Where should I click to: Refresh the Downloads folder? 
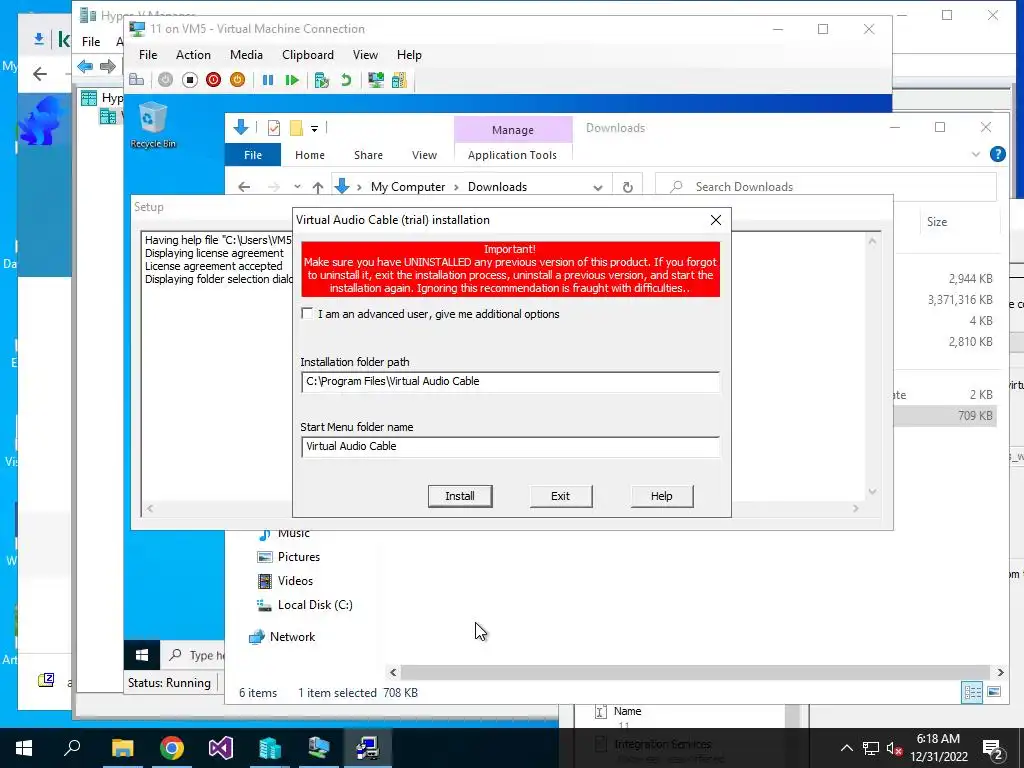pos(628,187)
